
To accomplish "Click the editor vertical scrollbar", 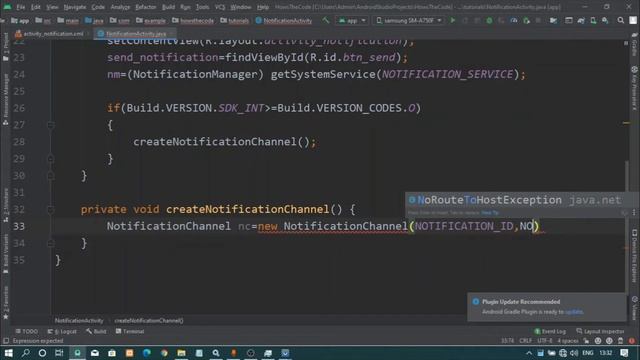I will (x=626, y=227).
